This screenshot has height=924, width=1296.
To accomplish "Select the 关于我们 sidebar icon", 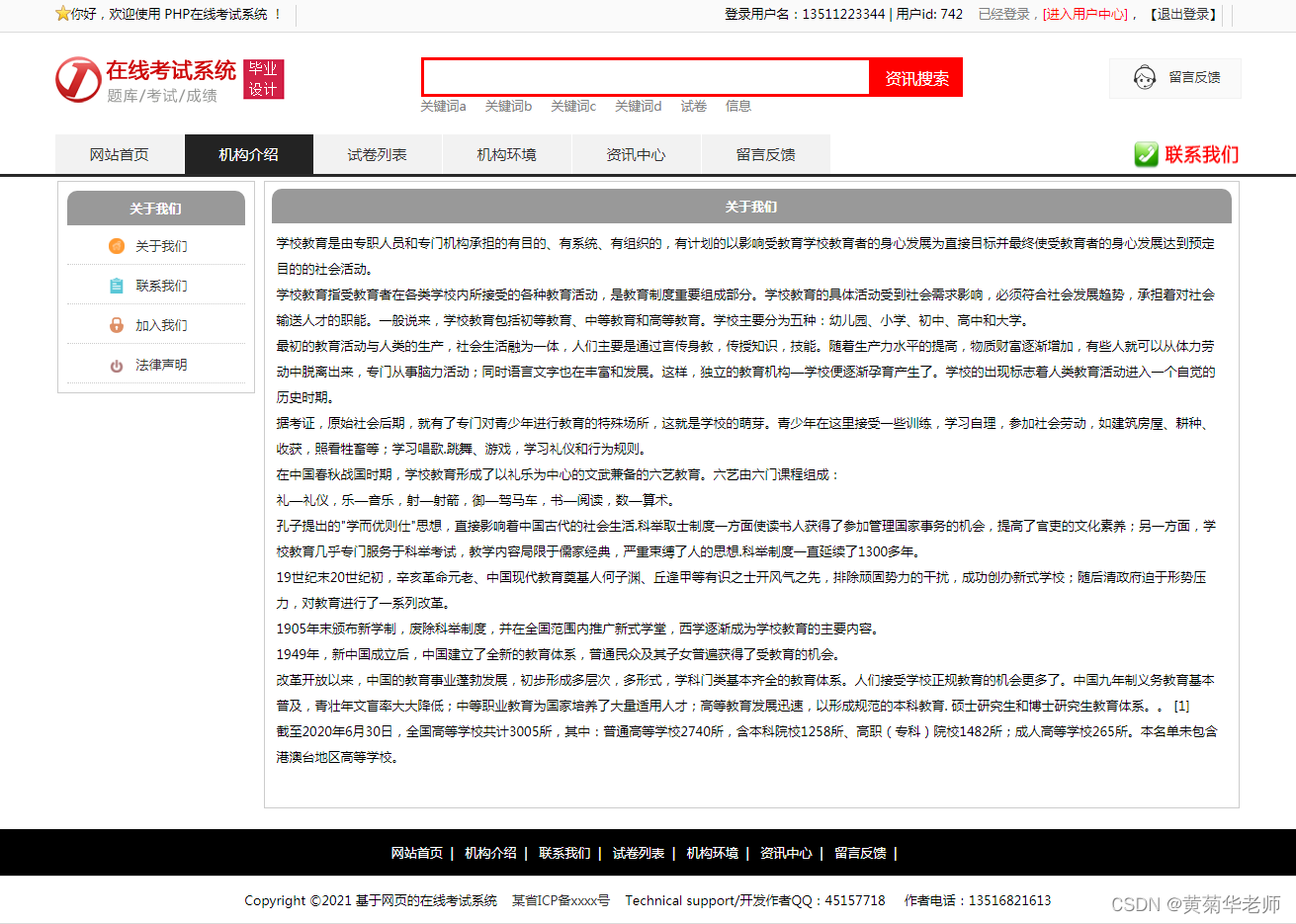I will (116, 246).
